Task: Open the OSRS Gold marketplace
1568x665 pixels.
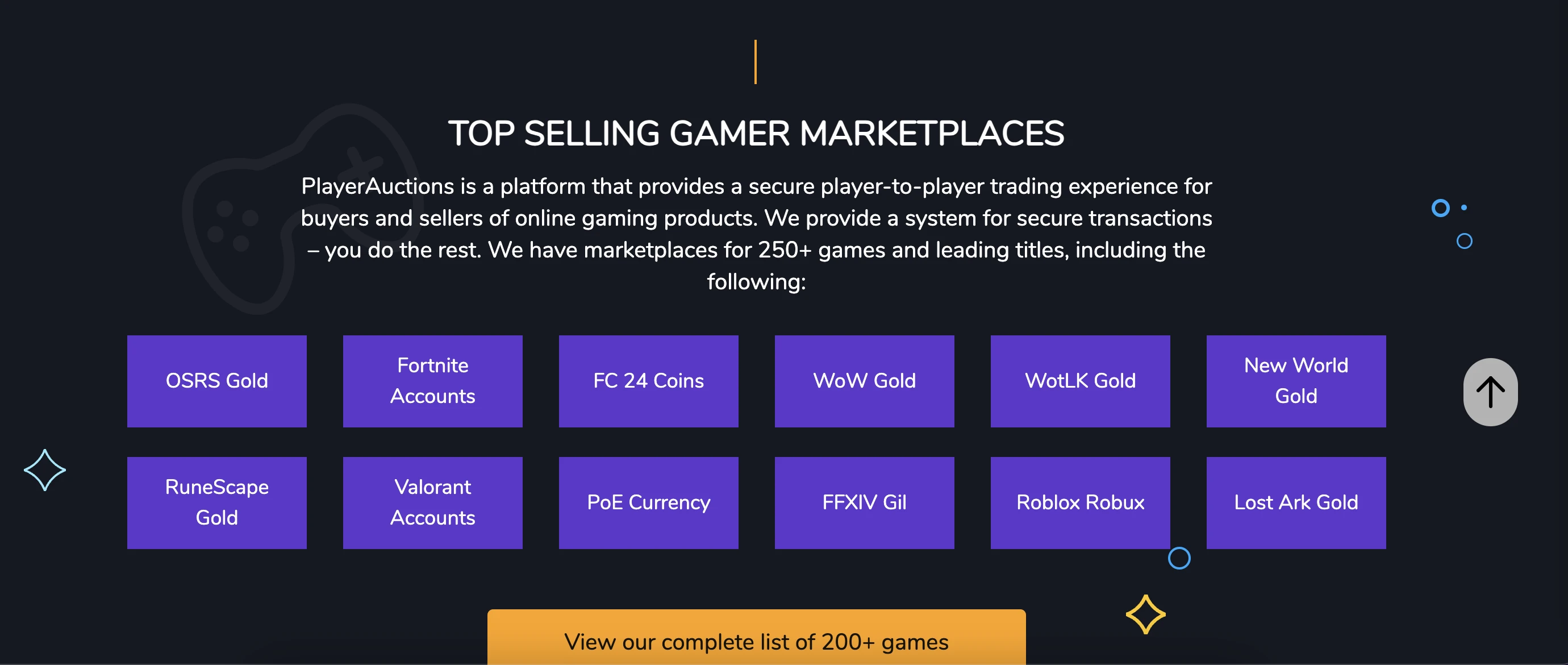Action: point(216,381)
